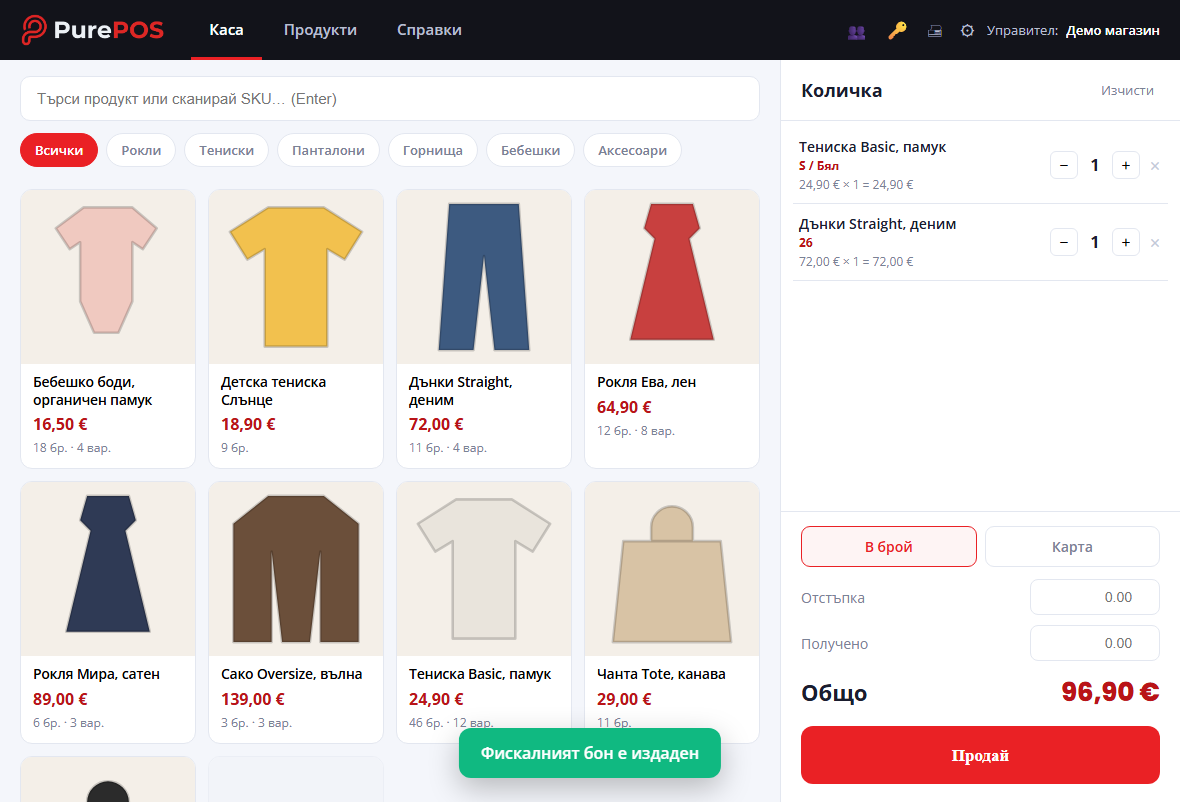
Task: Open the Продукти tab
Action: pos(320,30)
